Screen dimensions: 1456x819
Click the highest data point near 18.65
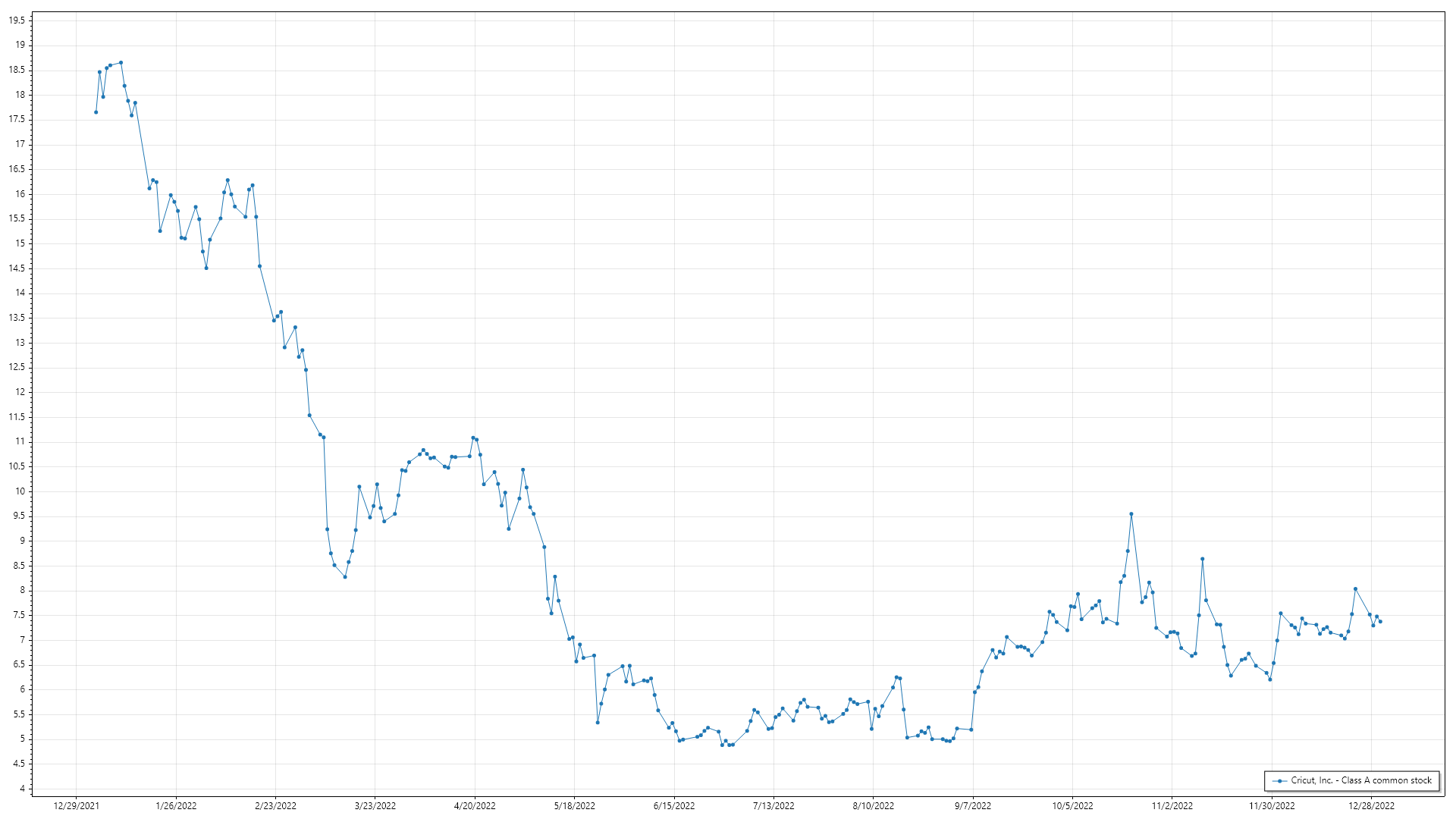pyautogui.click(x=121, y=63)
